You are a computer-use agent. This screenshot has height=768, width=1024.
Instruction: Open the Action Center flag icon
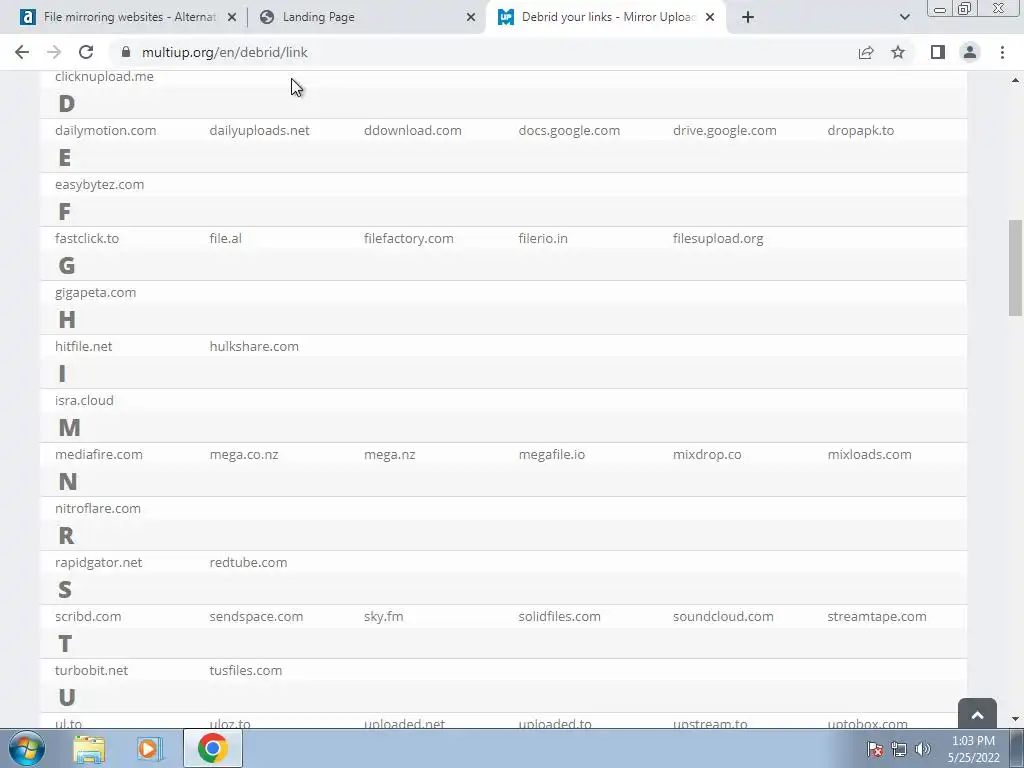[x=874, y=749]
